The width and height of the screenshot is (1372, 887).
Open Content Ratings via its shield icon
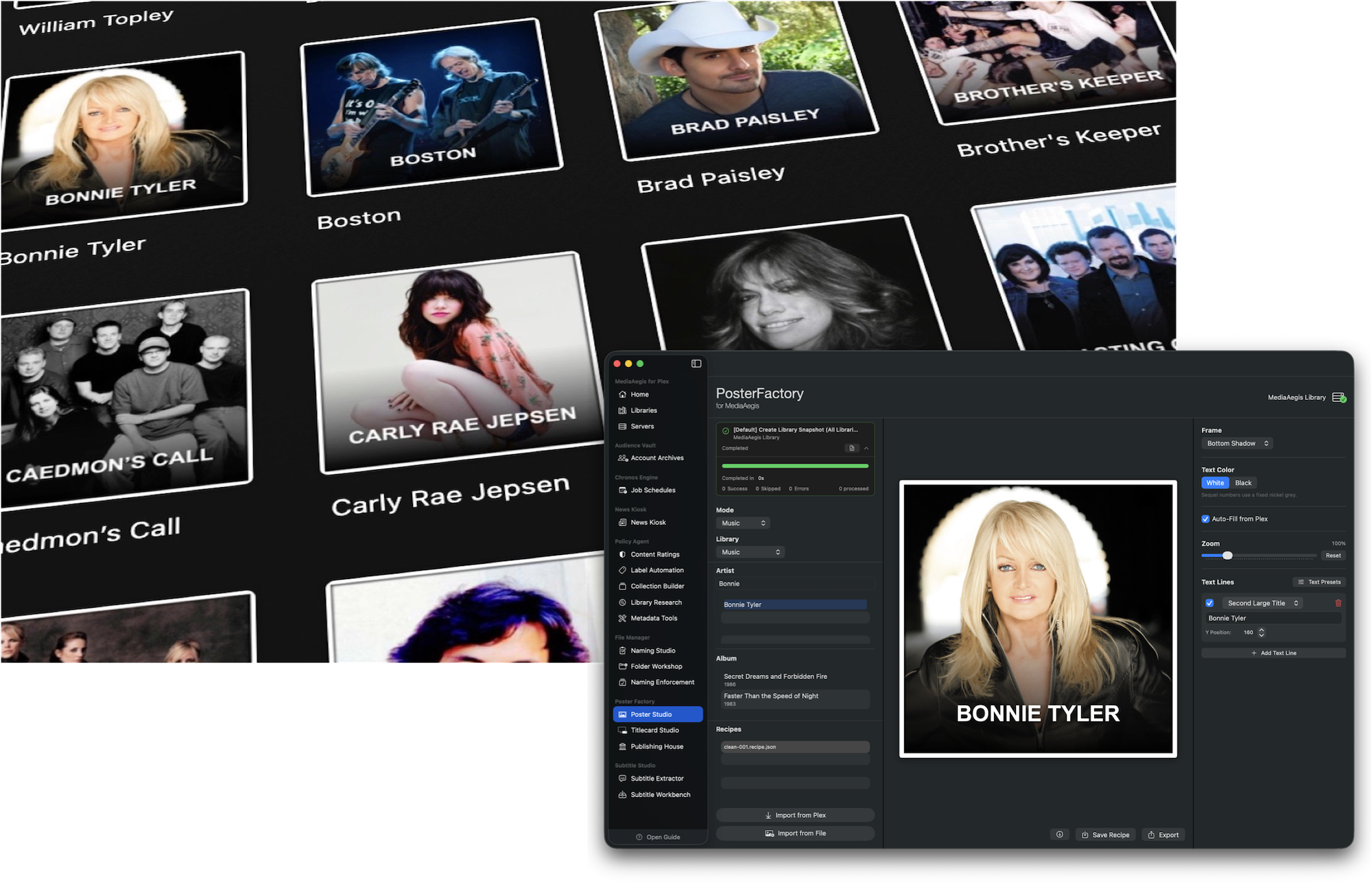coord(622,554)
